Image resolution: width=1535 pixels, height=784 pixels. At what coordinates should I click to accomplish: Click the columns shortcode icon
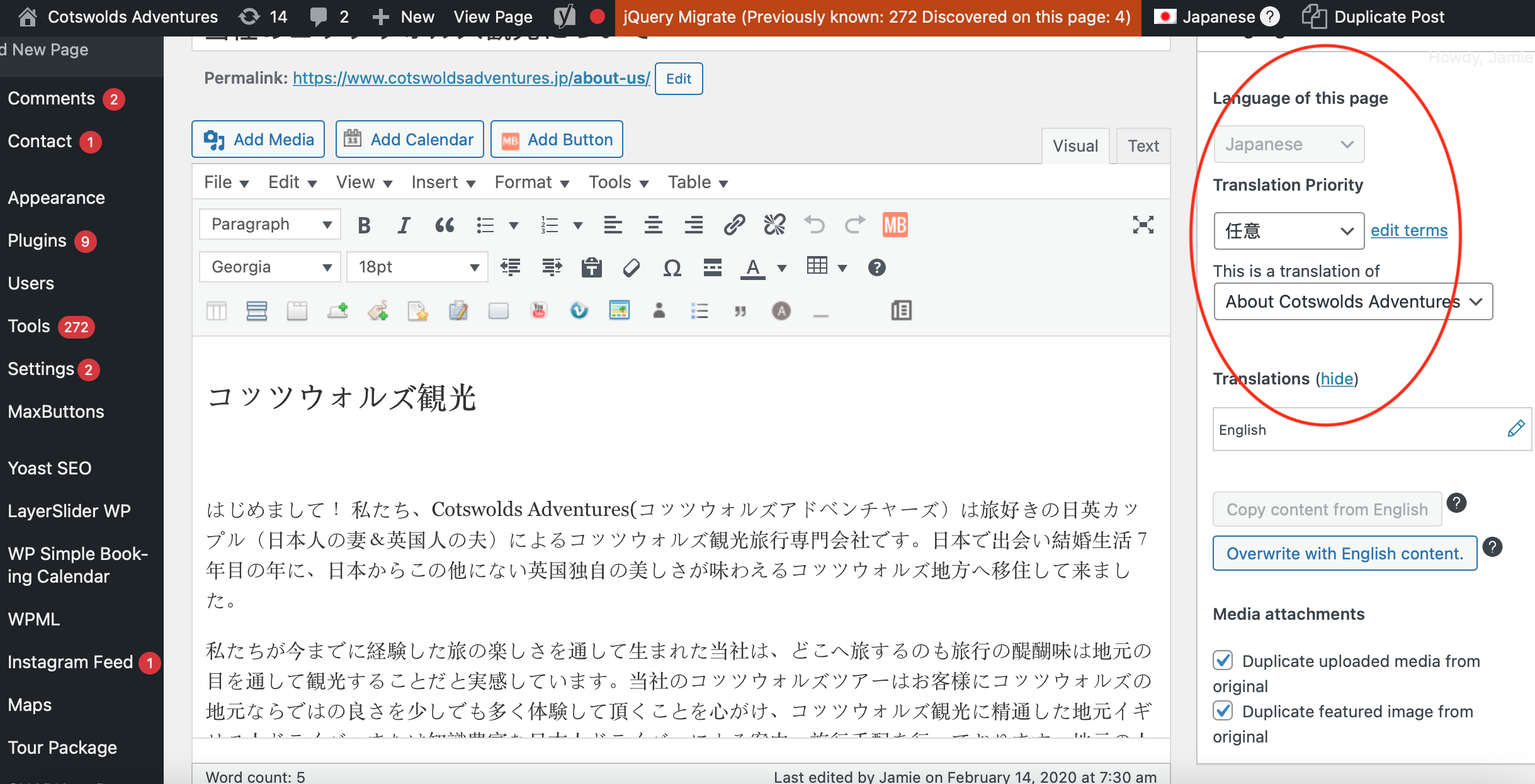point(217,310)
